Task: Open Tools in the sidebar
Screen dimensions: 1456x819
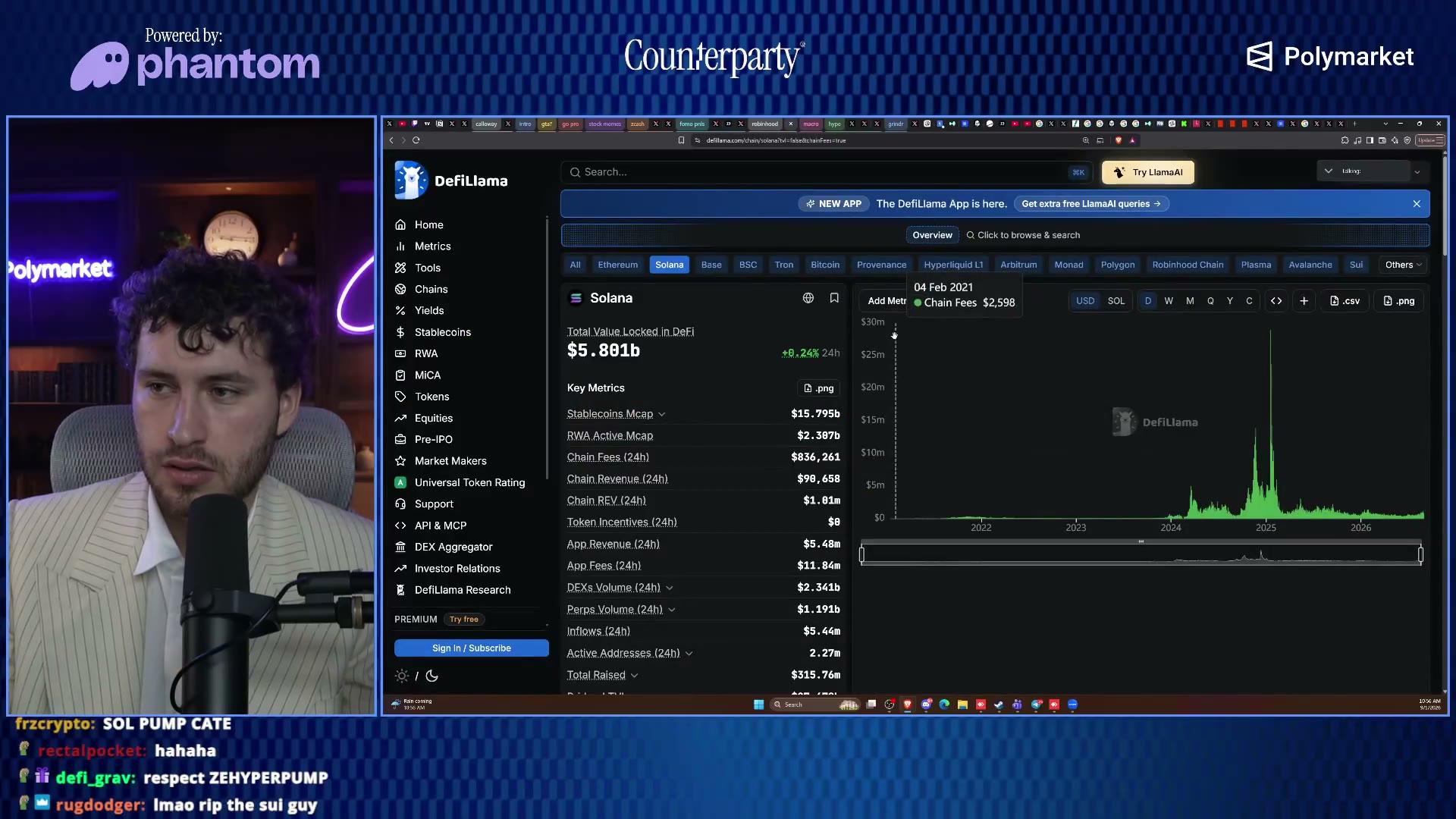Action: tap(427, 268)
